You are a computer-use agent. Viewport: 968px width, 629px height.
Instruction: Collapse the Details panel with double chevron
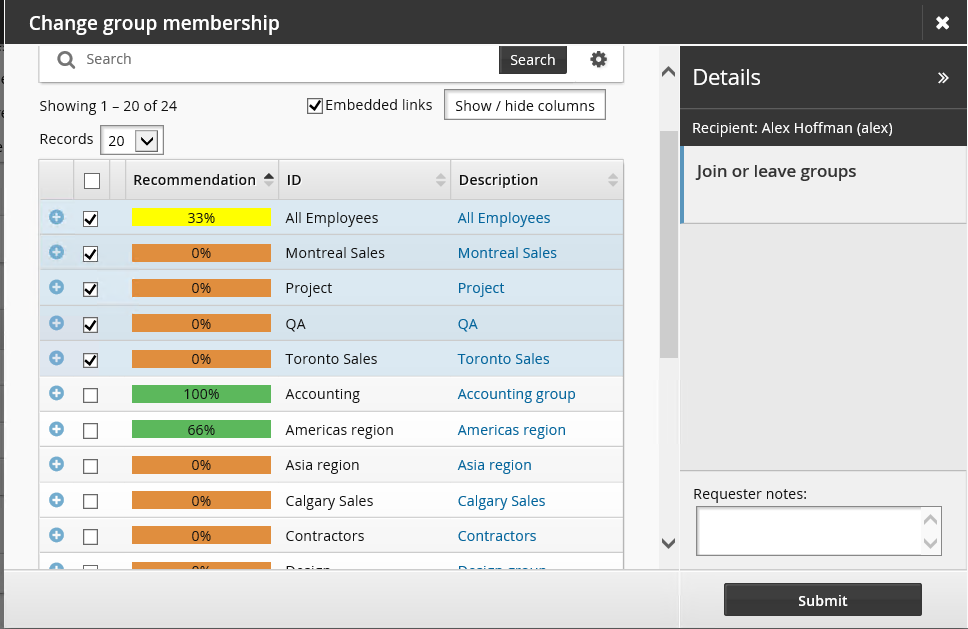click(942, 78)
